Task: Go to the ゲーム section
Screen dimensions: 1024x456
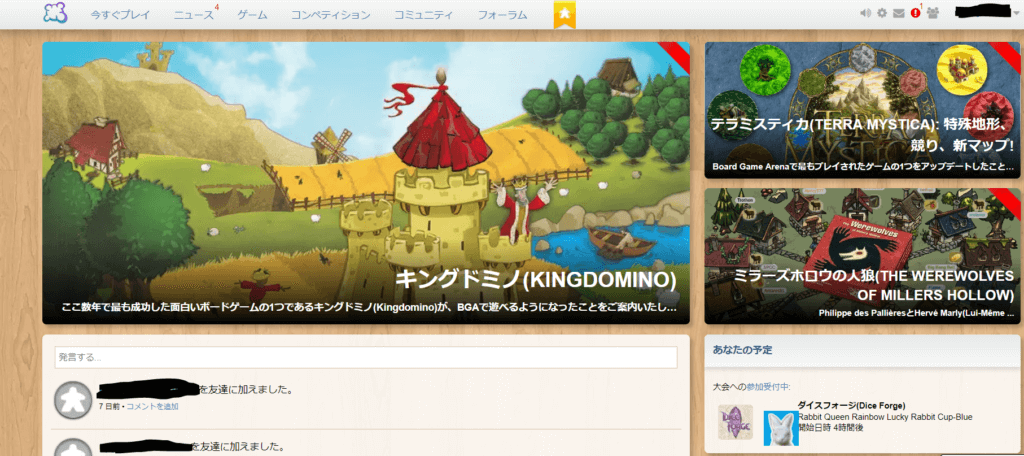Action: (x=252, y=15)
